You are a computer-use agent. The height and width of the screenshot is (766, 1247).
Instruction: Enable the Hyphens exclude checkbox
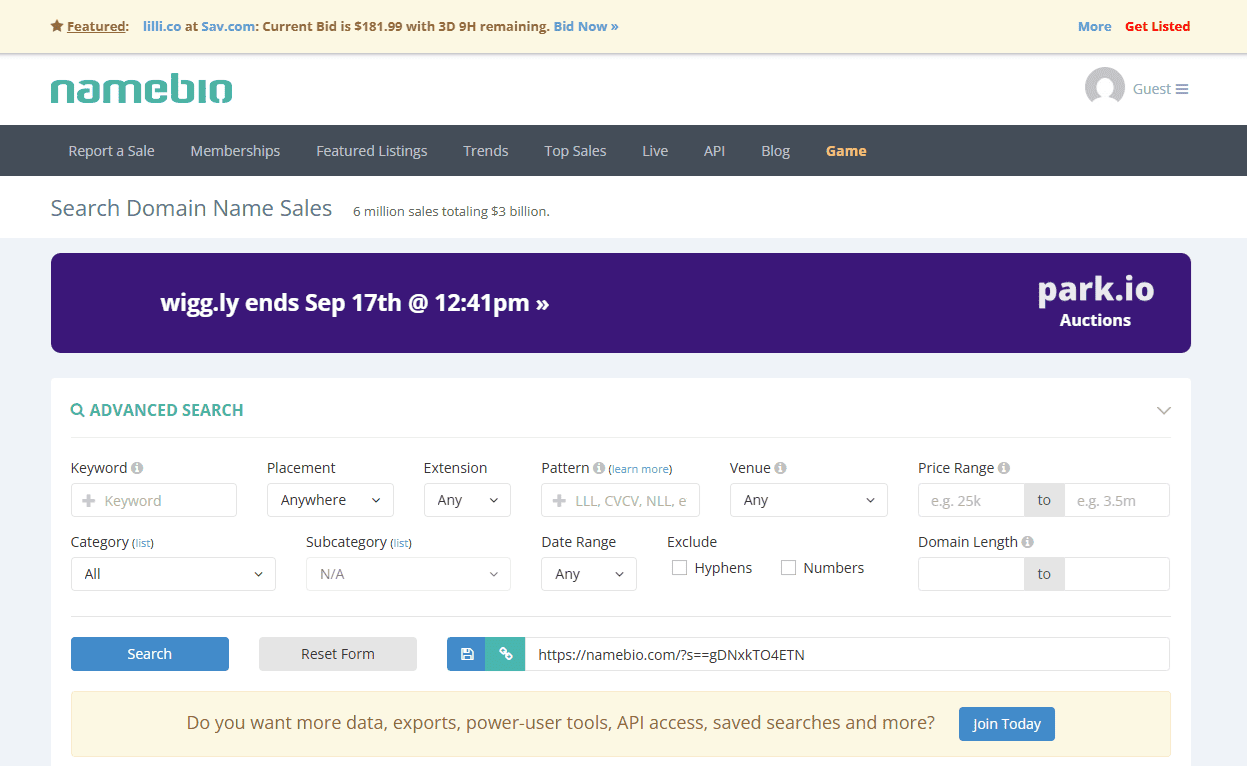point(680,568)
